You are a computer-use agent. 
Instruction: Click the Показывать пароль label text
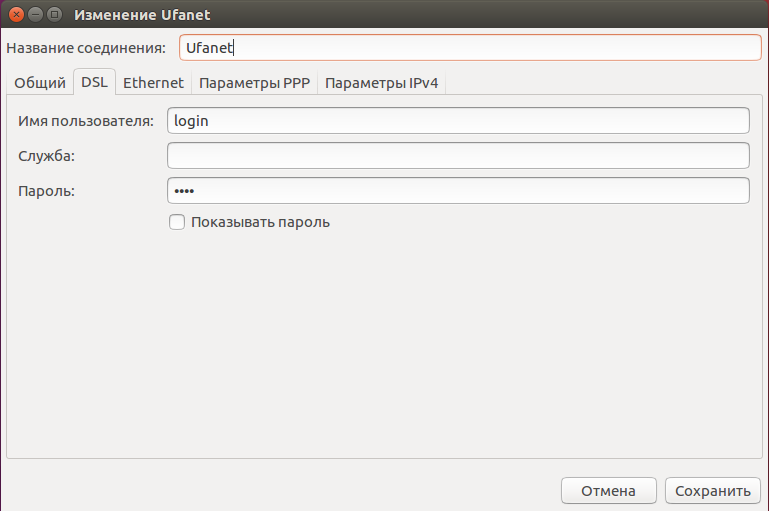tap(260, 222)
